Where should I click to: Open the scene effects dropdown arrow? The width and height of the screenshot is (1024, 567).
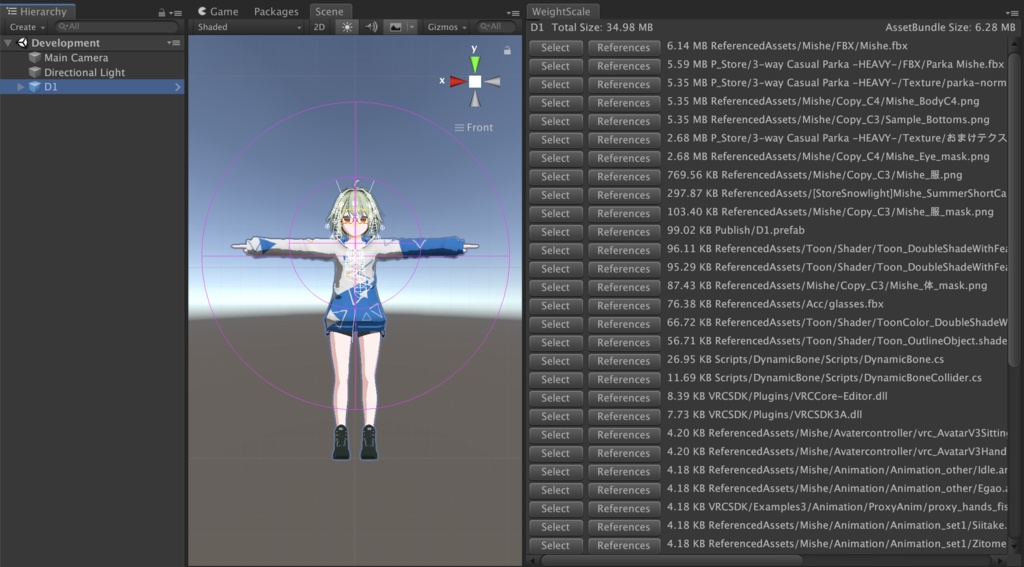[411, 27]
